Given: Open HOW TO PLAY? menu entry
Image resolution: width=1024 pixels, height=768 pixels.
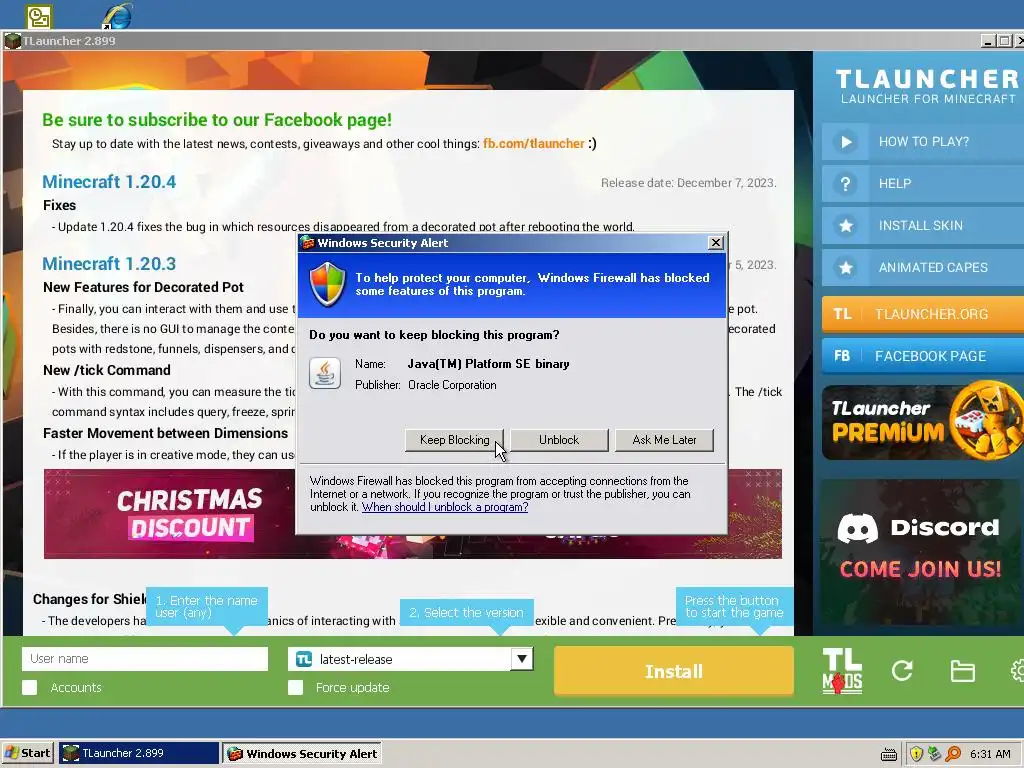Looking at the screenshot, I should [923, 142].
